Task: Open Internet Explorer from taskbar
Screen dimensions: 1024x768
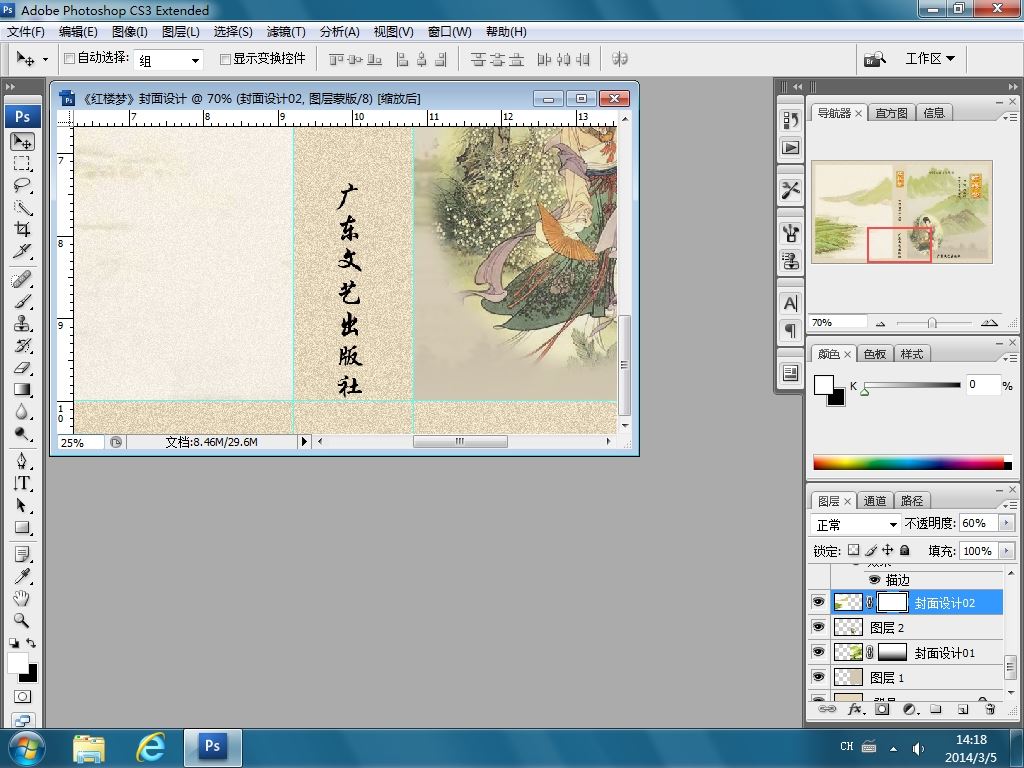Action: [150, 747]
